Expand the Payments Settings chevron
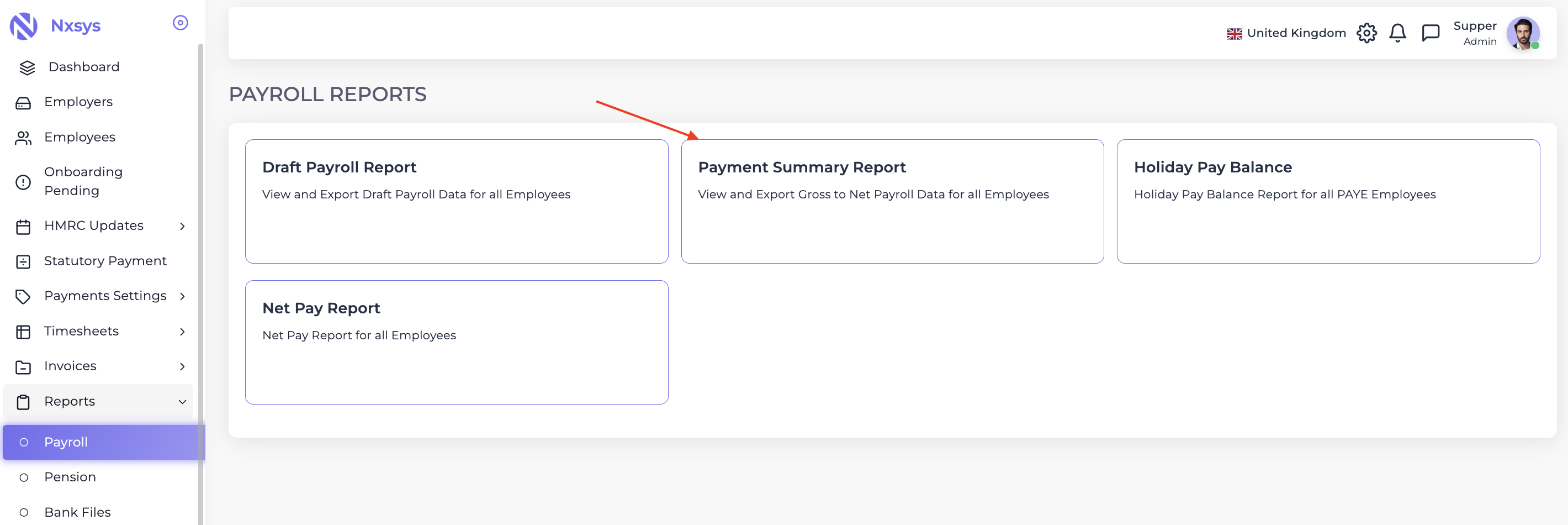 point(182,297)
